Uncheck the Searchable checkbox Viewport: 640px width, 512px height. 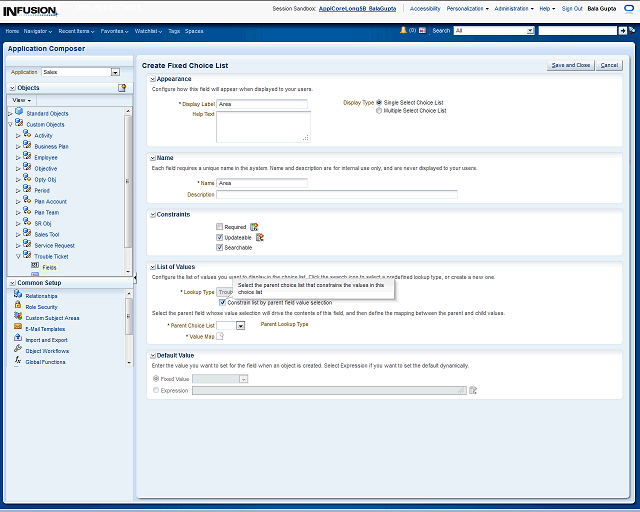pos(220,247)
